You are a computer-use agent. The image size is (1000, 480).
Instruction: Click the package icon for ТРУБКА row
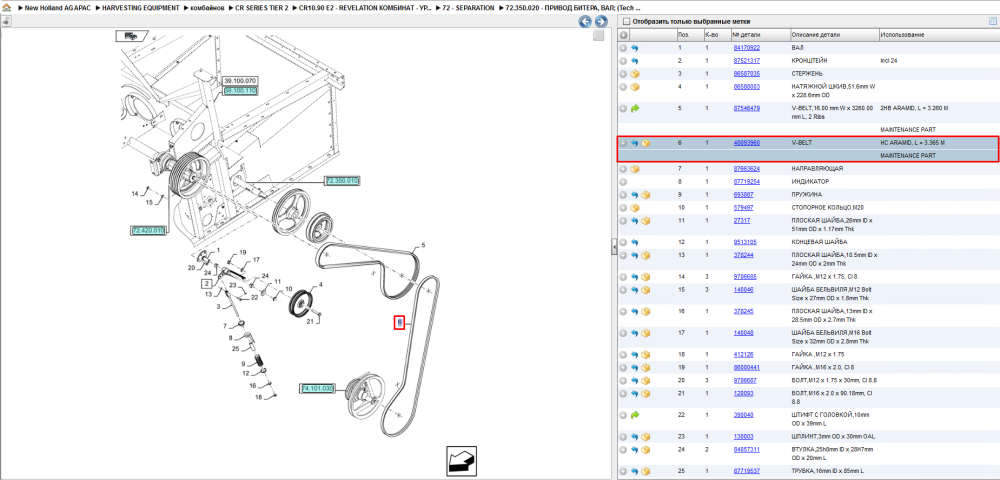point(645,471)
